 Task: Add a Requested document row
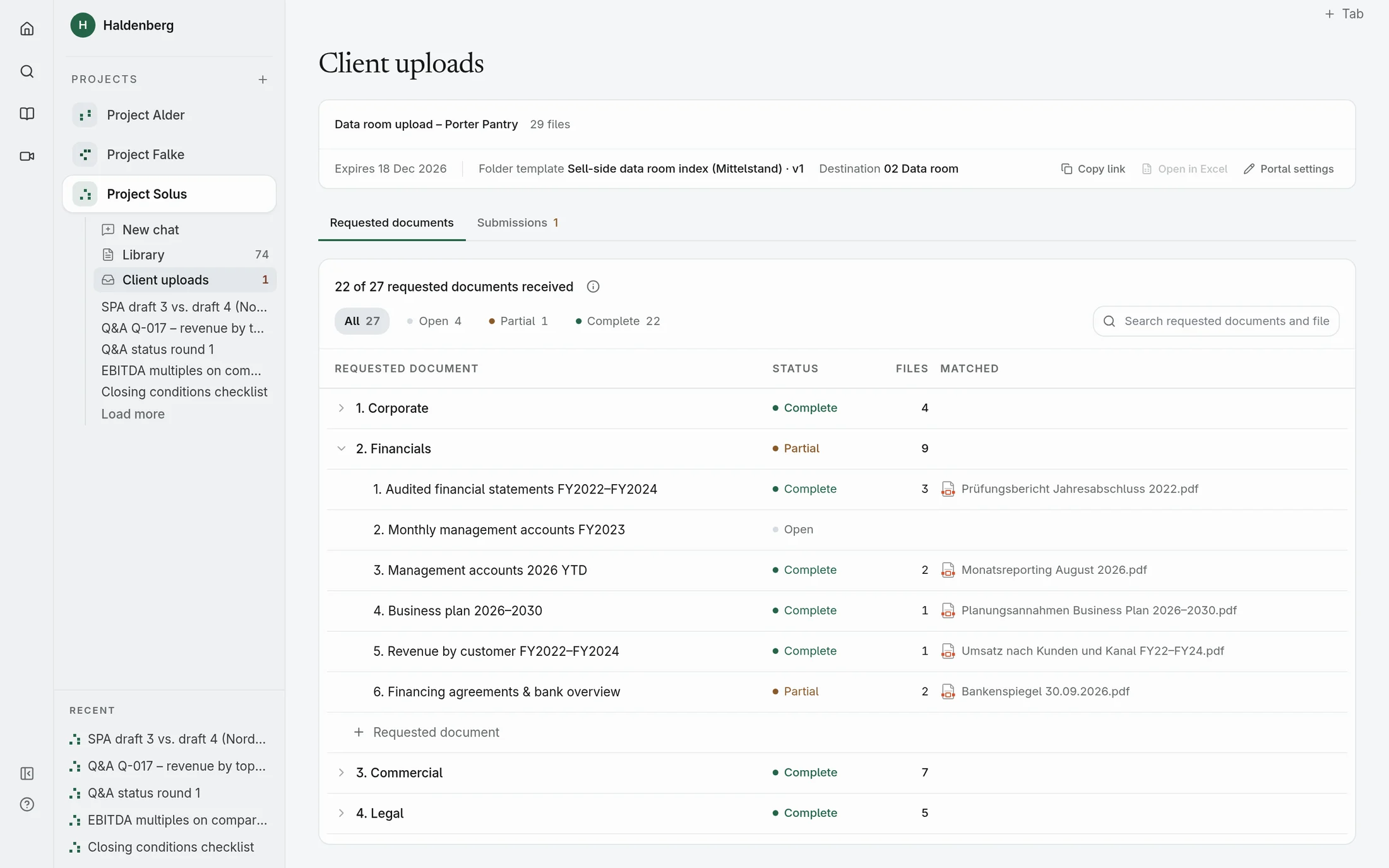coord(427,732)
